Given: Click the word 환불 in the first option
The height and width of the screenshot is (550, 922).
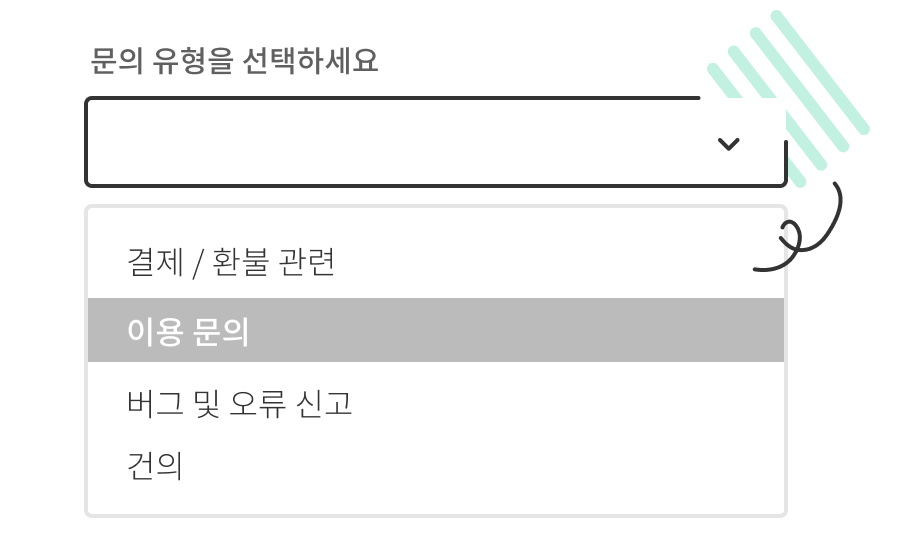Looking at the screenshot, I should pos(240,262).
